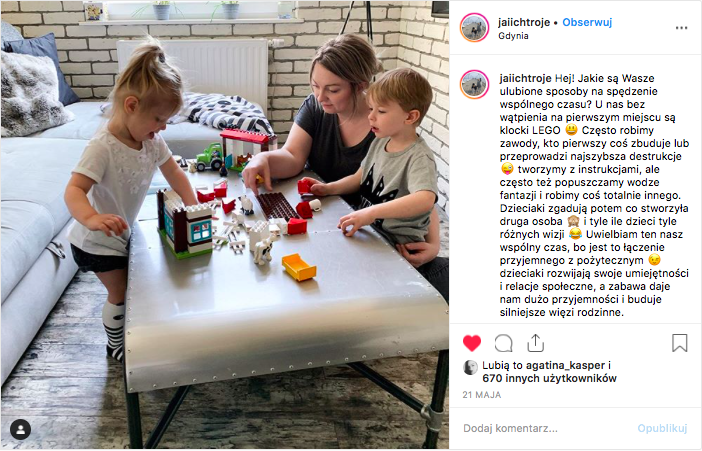The width and height of the screenshot is (702, 451).
Task: View the 670 innych użytkowników likes list
Action: (549, 378)
